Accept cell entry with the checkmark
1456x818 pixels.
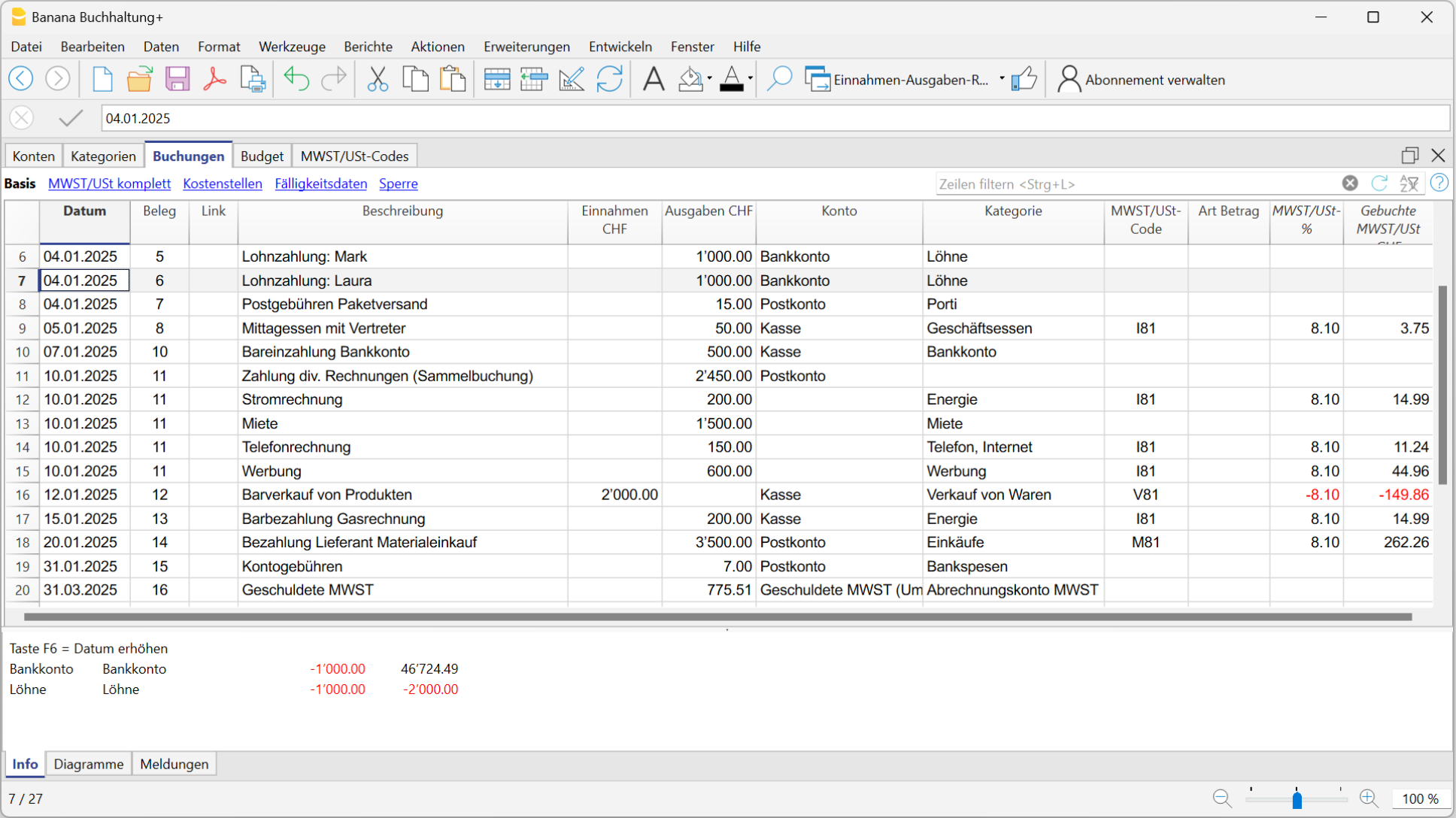(71, 118)
